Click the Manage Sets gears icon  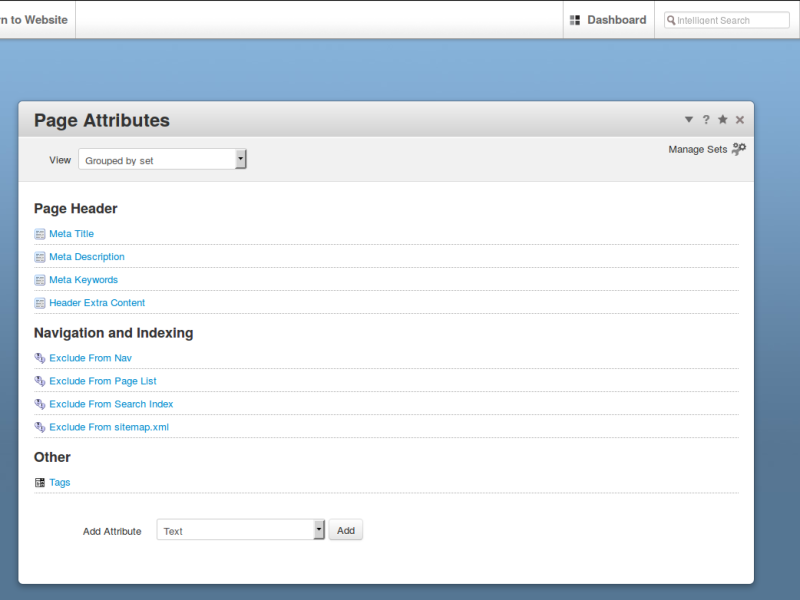(739, 148)
